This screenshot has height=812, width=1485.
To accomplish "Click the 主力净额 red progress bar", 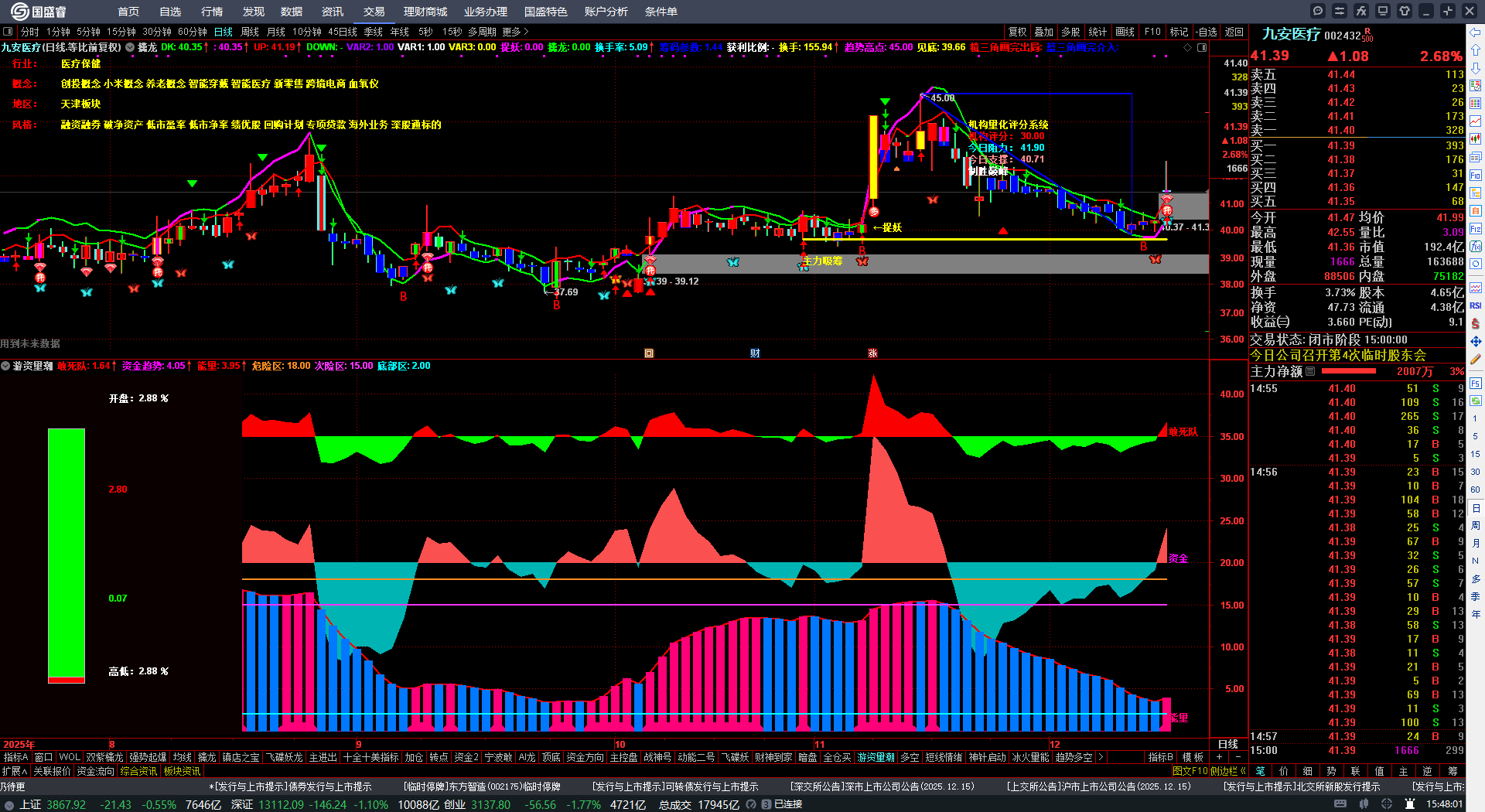I will (x=1347, y=371).
